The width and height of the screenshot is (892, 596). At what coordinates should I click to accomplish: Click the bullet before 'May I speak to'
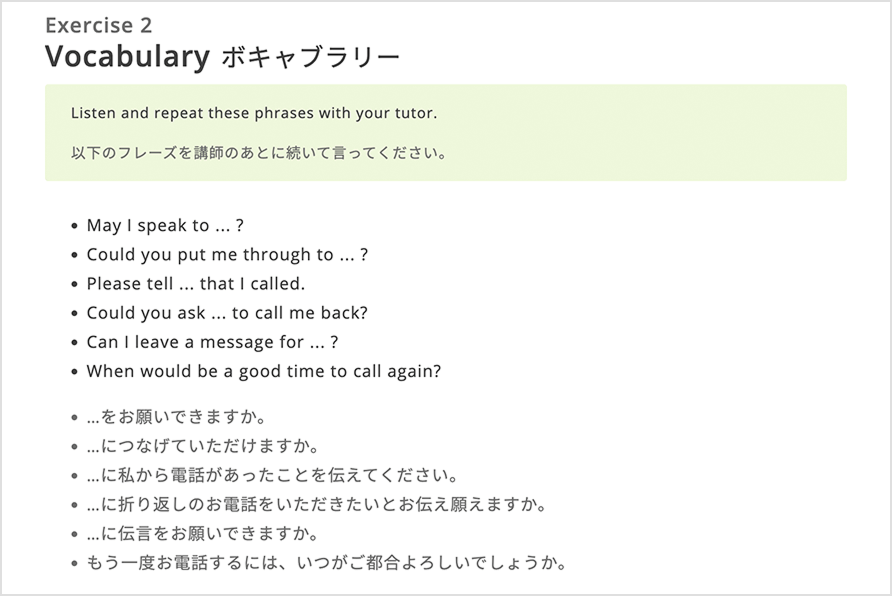(74, 226)
